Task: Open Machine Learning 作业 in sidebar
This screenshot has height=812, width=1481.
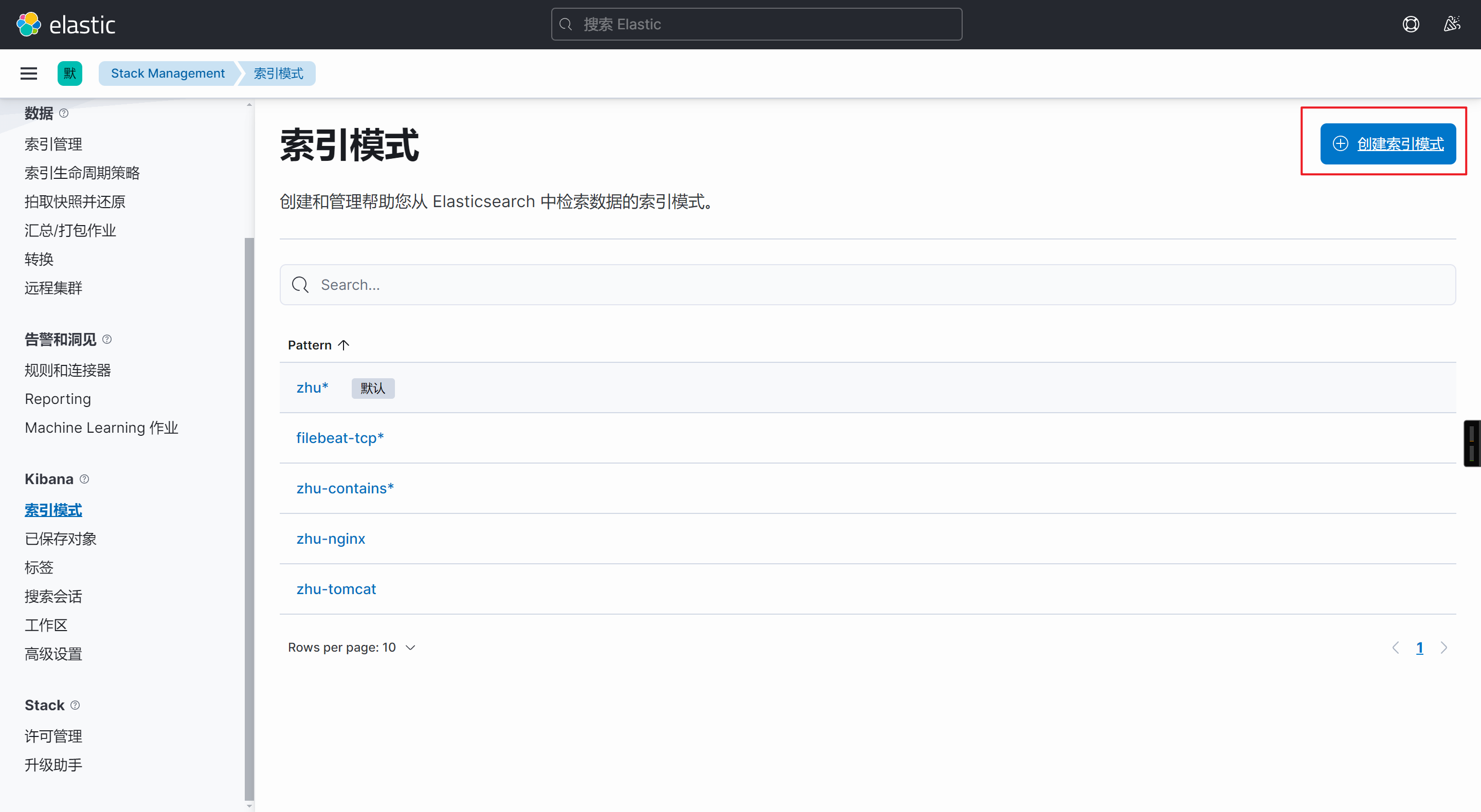Action: click(x=102, y=428)
